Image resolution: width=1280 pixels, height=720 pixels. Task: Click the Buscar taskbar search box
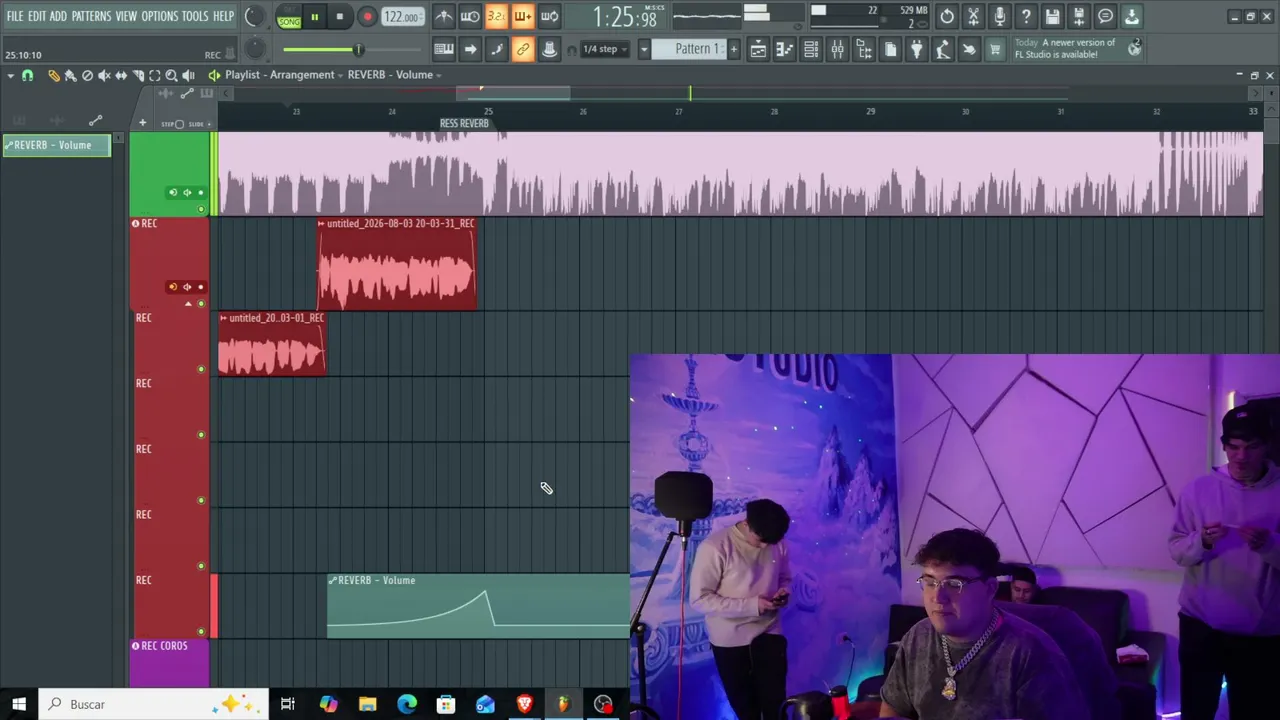coord(155,704)
